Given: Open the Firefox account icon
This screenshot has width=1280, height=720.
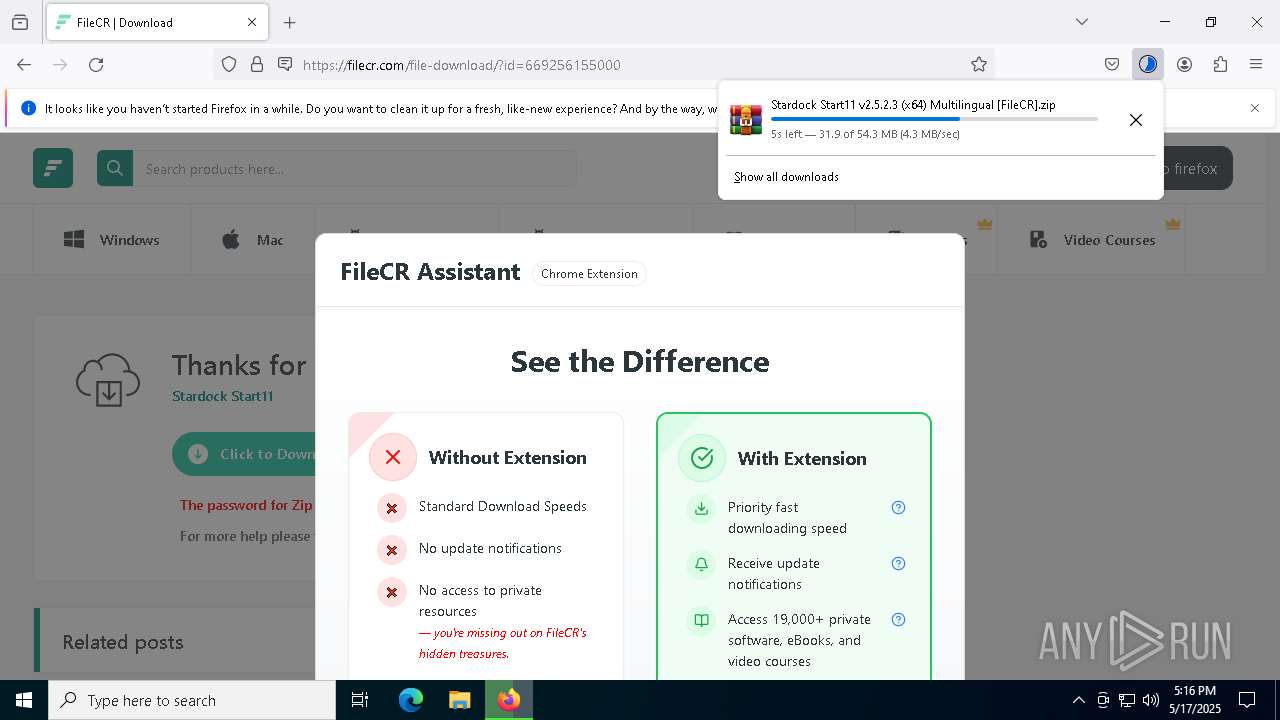Looking at the screenshot, I should [x=1184, y=65].
